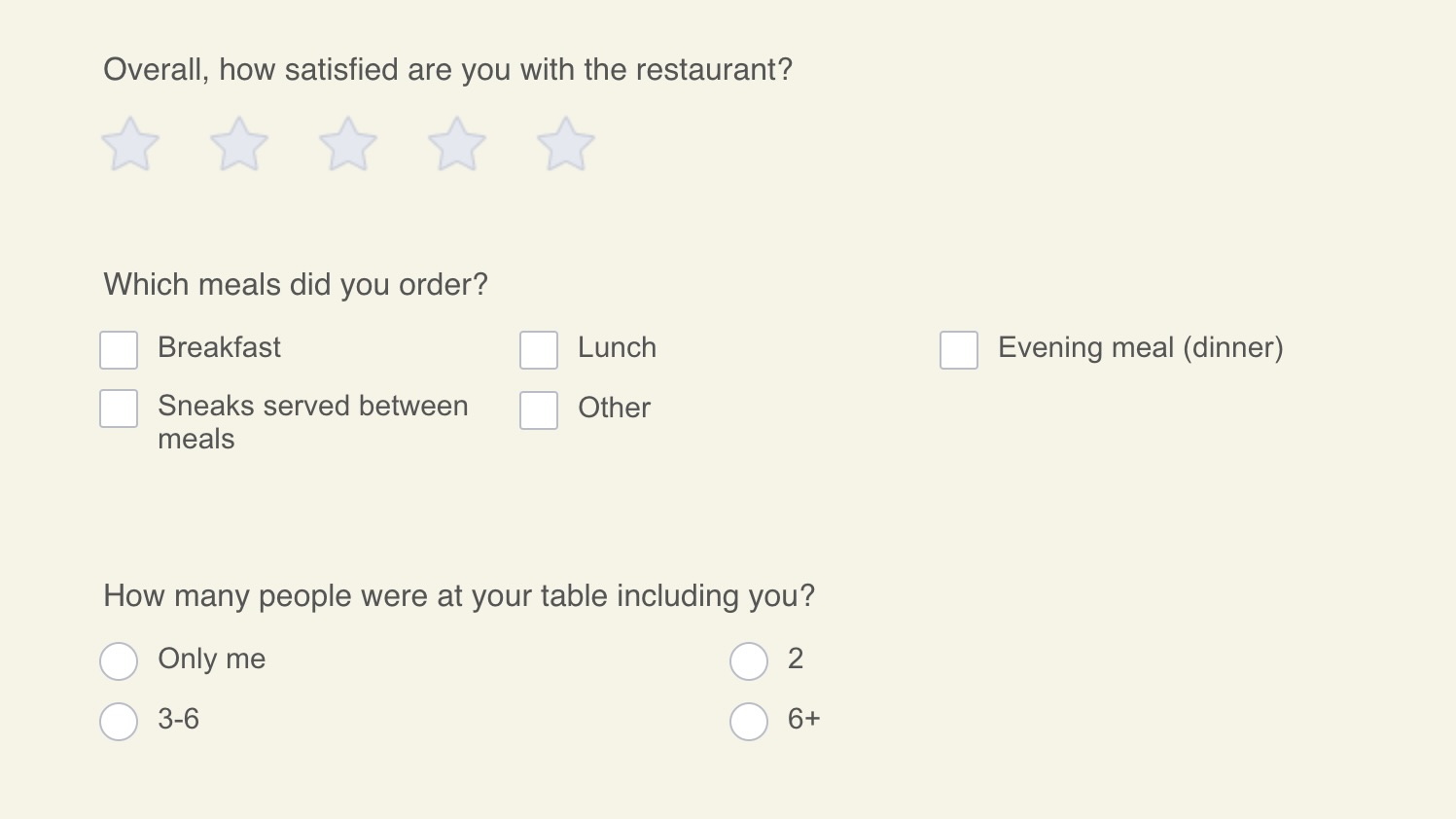Click the Only me label text
Image resolution: width=1456 pixels, height=819 pixels.
pyautogui.click(x=211, y=659)
